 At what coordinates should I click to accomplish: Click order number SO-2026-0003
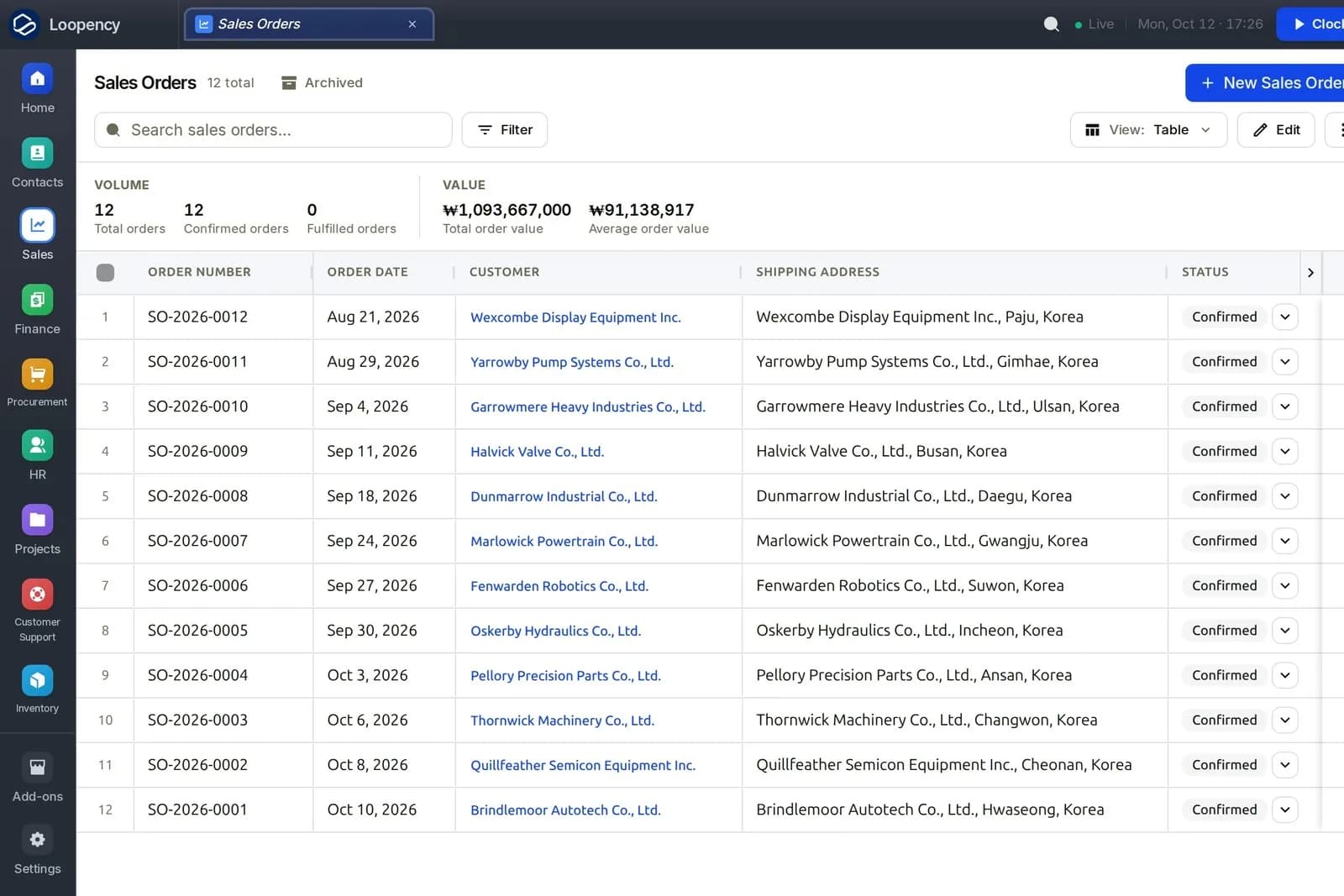click(x=197, y=720)
